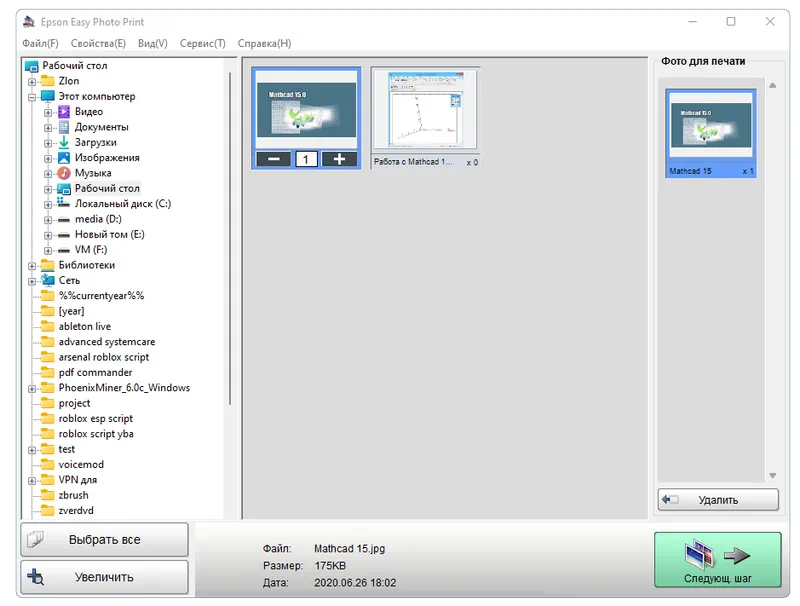Select the %%currentyear%% folder

(101, 295)
